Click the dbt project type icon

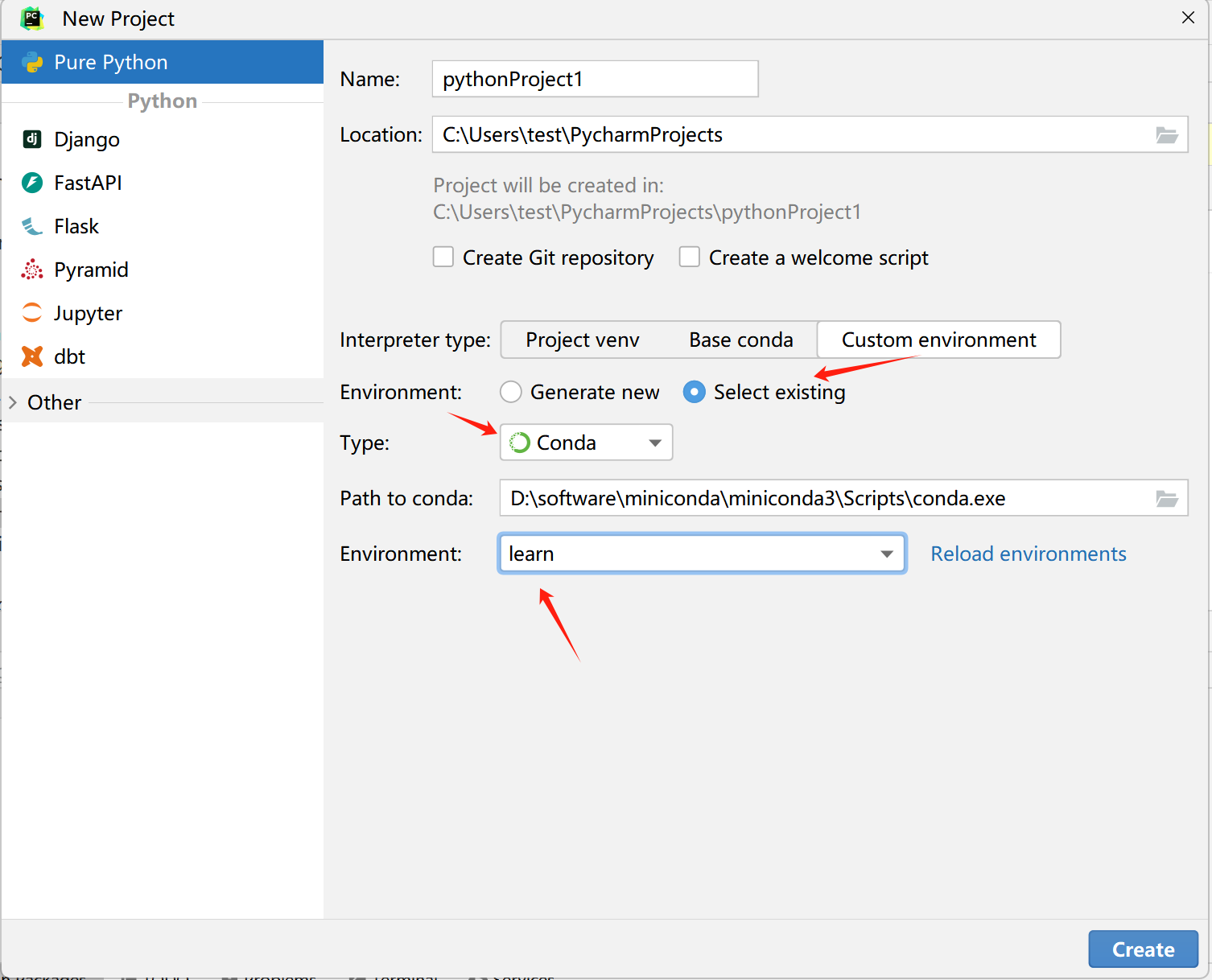(x=32, y=356)
